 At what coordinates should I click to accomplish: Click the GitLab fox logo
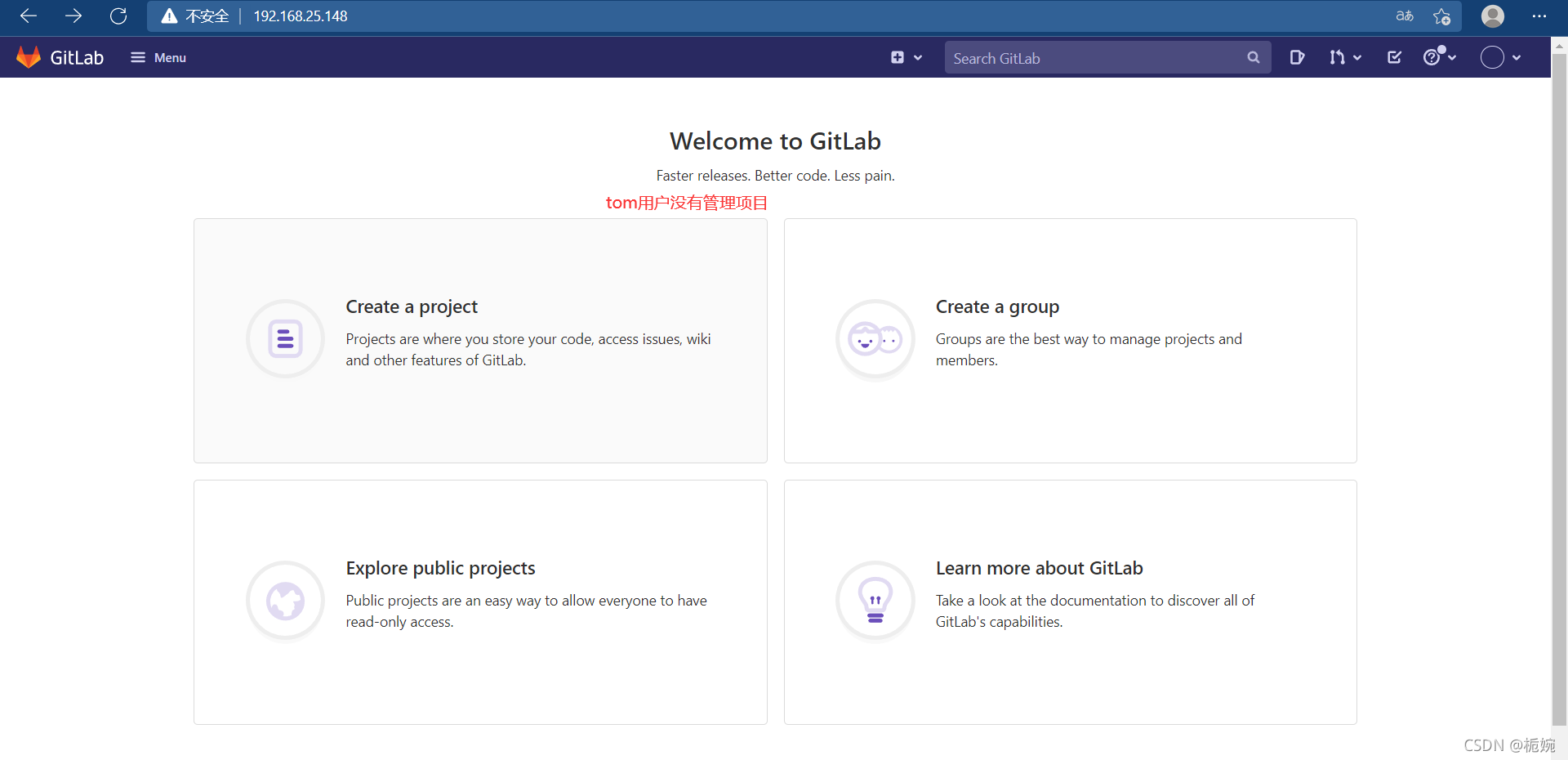click(29, 57)
